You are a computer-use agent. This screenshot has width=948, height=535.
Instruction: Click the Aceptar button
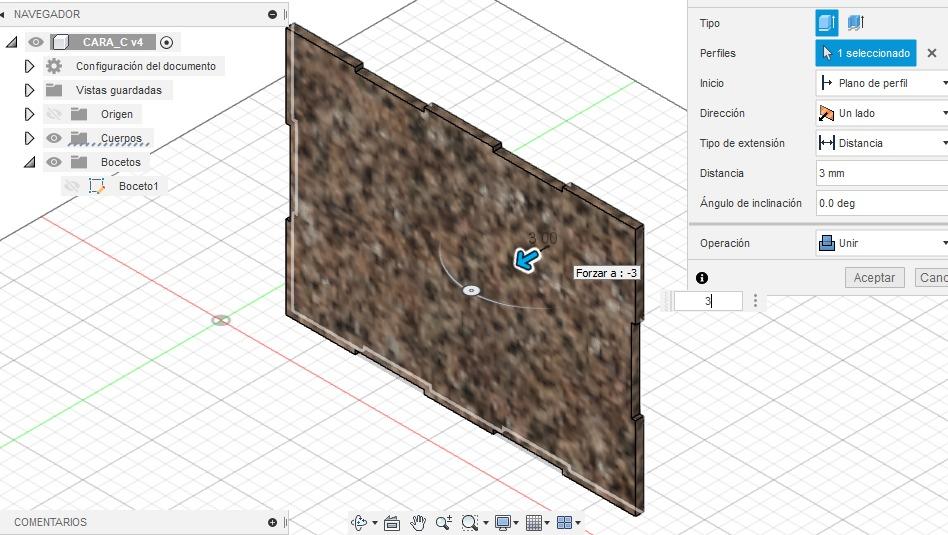click(874, 277)
